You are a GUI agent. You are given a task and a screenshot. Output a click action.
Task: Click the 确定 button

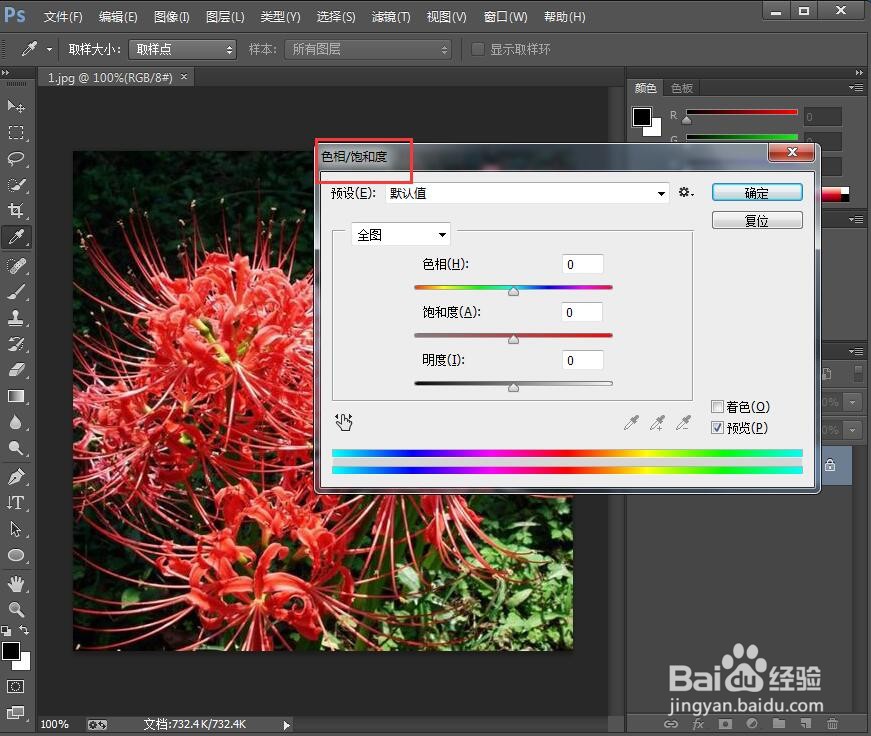pyautogui.click(x=757, y=193)
